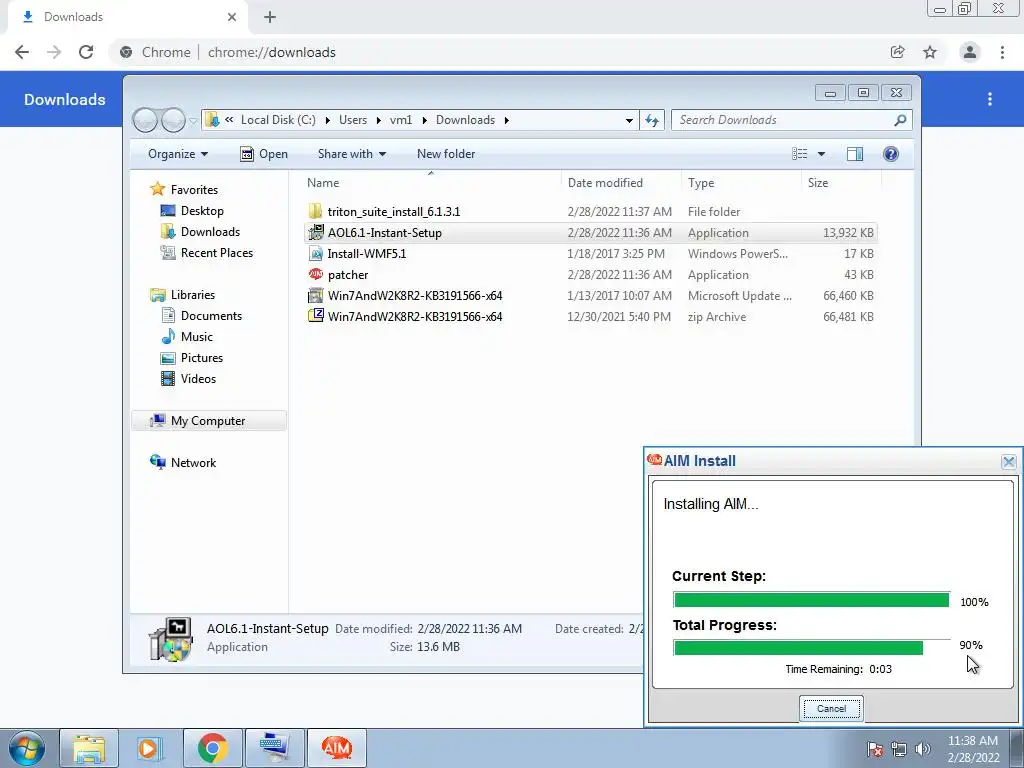1024x768 pixels.
Task: Click the change view icon
Action: pos(799,154)
